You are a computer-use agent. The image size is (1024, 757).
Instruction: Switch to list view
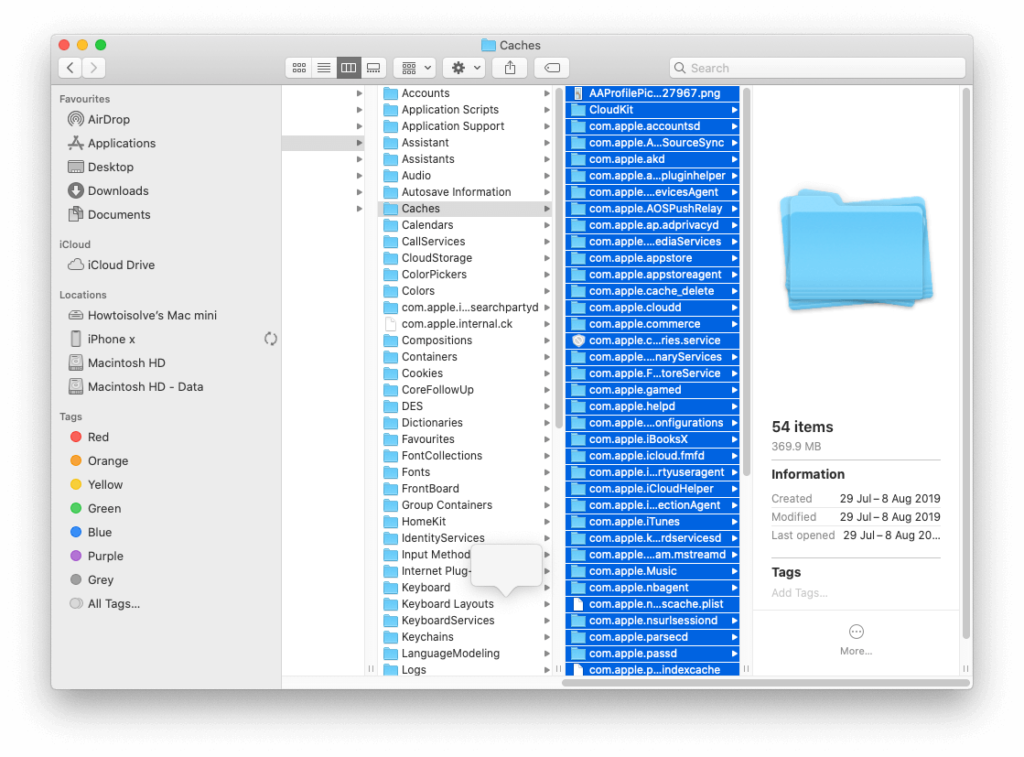click(x=324, y=67)
